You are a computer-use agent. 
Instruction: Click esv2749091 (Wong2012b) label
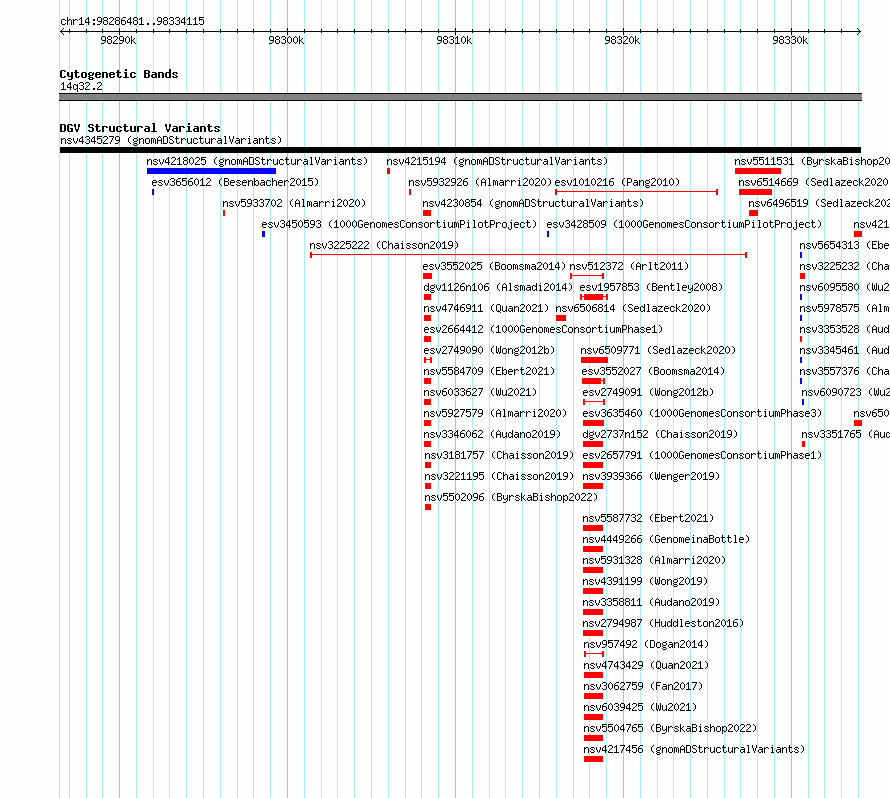tap(648, 392)
